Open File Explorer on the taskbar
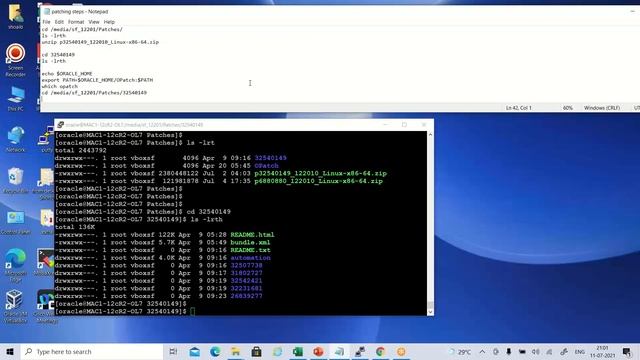 tap(236, 351)
